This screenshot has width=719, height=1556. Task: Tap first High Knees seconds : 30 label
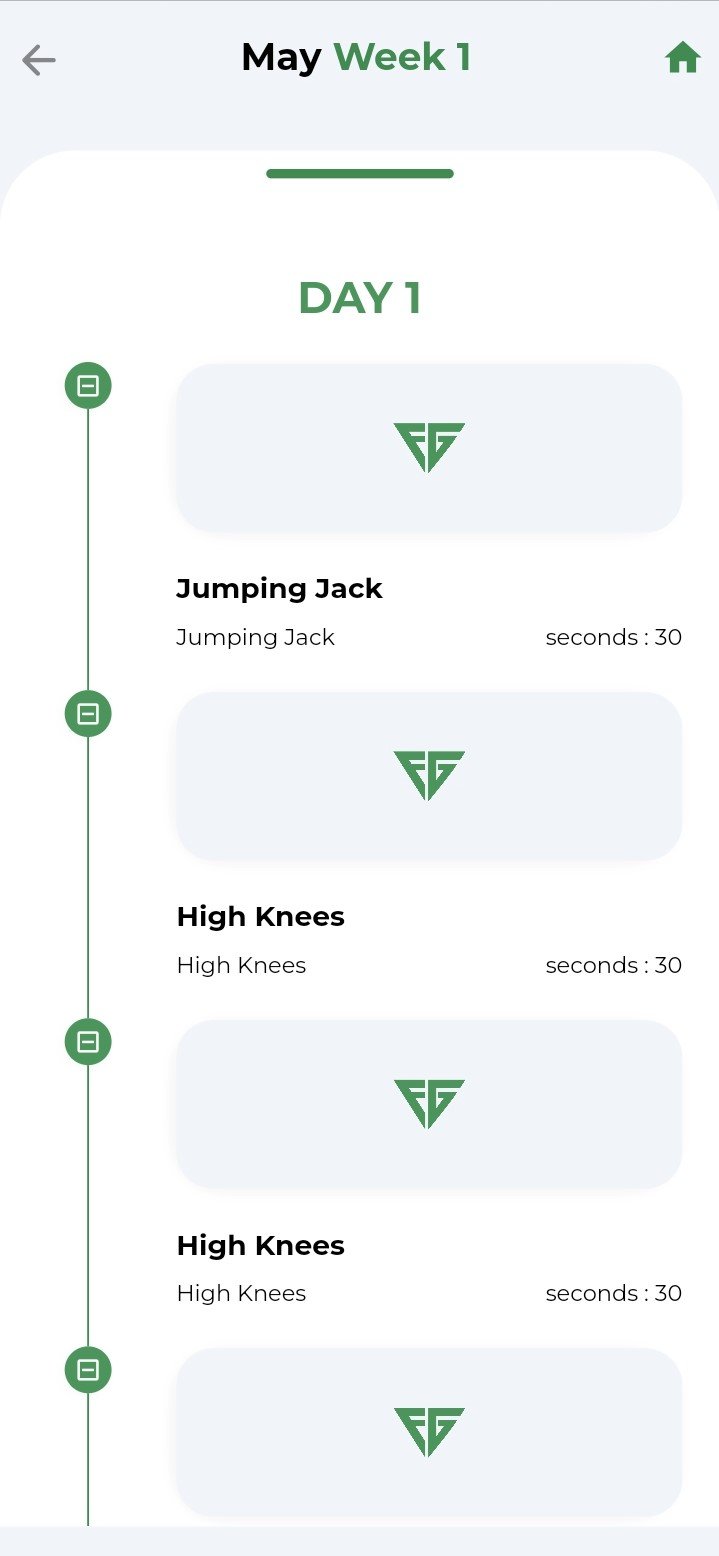pos(613,965)
